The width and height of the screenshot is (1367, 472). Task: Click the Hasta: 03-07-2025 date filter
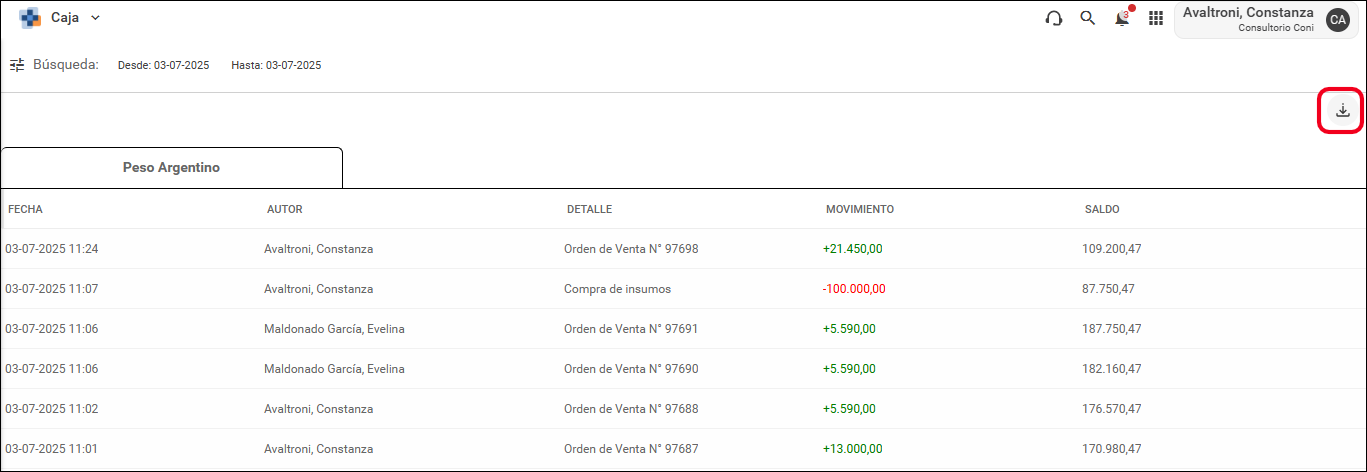tap(276, 66)
